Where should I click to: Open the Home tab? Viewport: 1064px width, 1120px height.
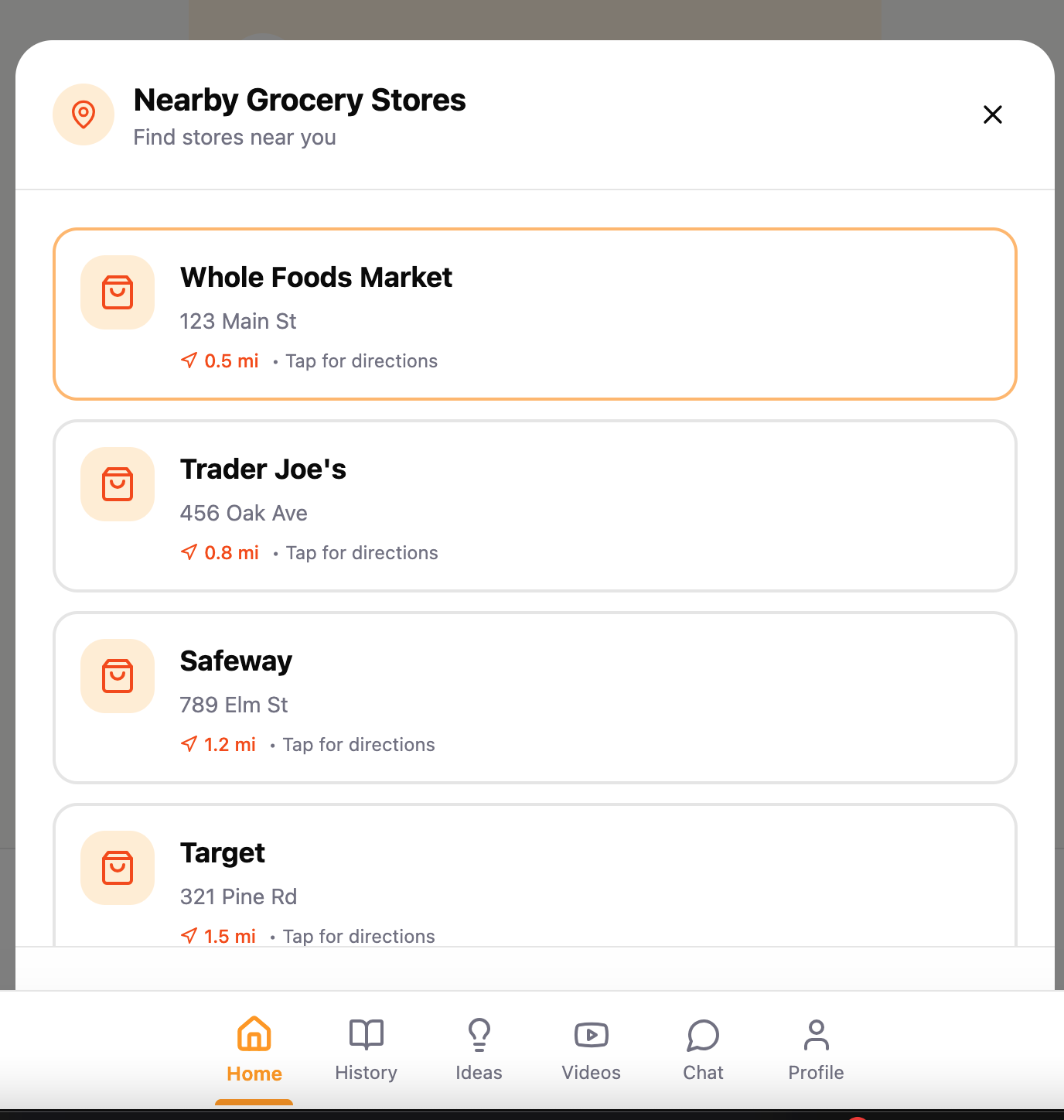[x=254, y=1050]
